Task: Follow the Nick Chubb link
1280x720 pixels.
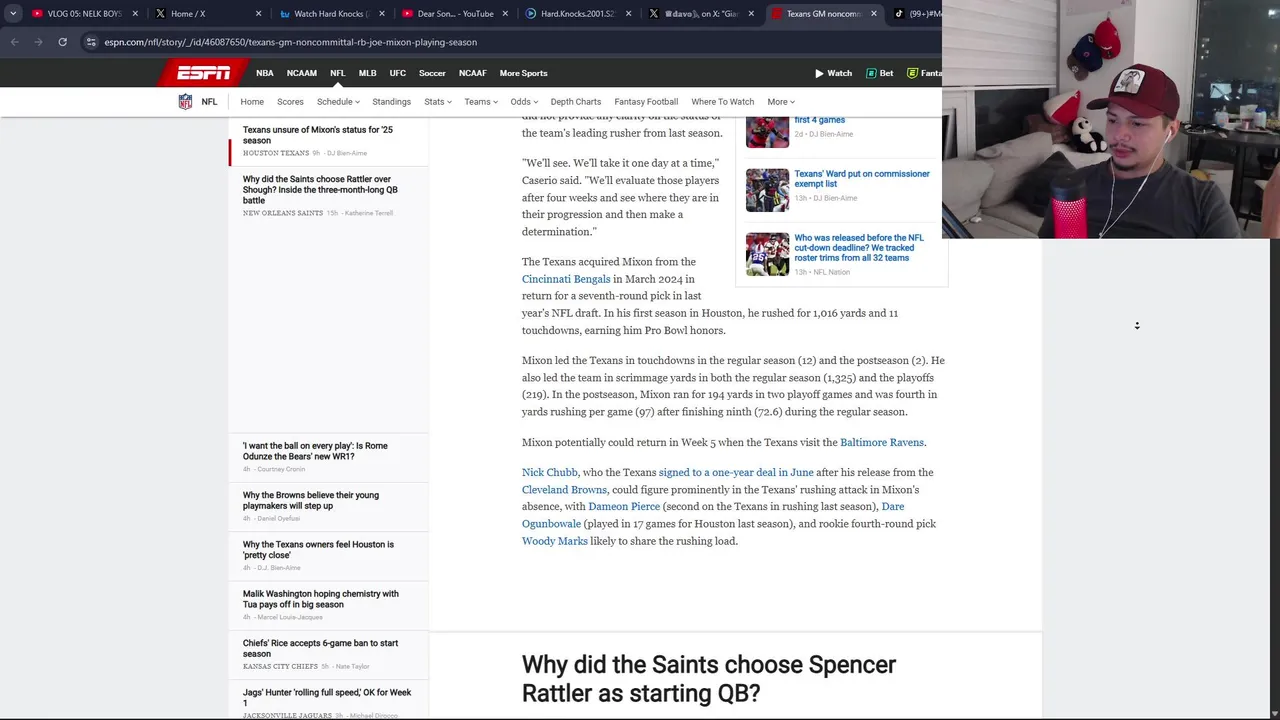Action: [x=550, y=472]
